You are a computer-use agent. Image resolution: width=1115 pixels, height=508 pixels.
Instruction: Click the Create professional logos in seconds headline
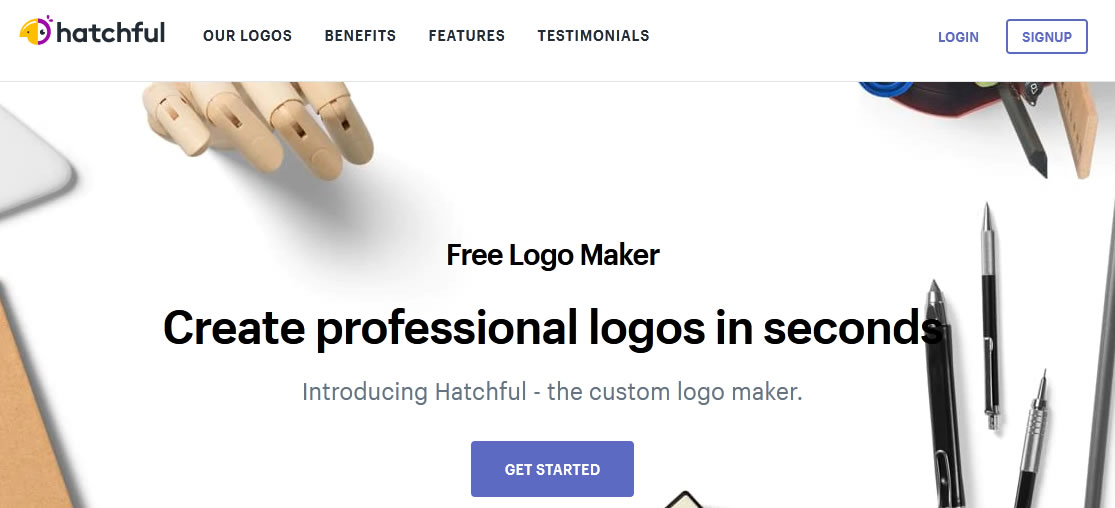pyautogui.click(x=553, y=328)
